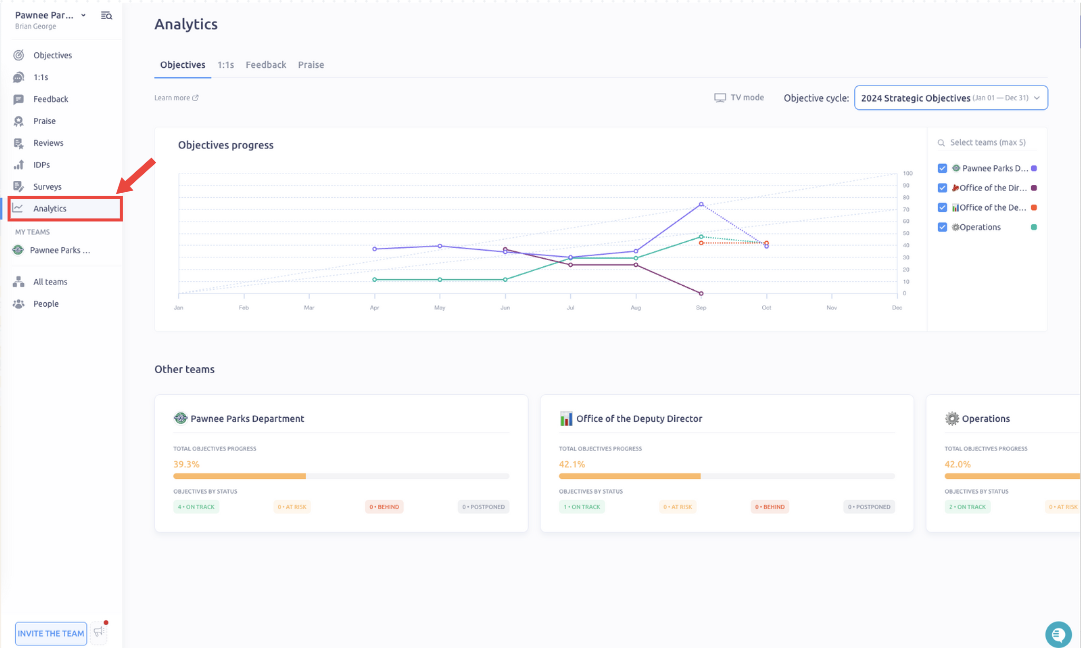Toggle the Operations team checkbox

(942, 227)
